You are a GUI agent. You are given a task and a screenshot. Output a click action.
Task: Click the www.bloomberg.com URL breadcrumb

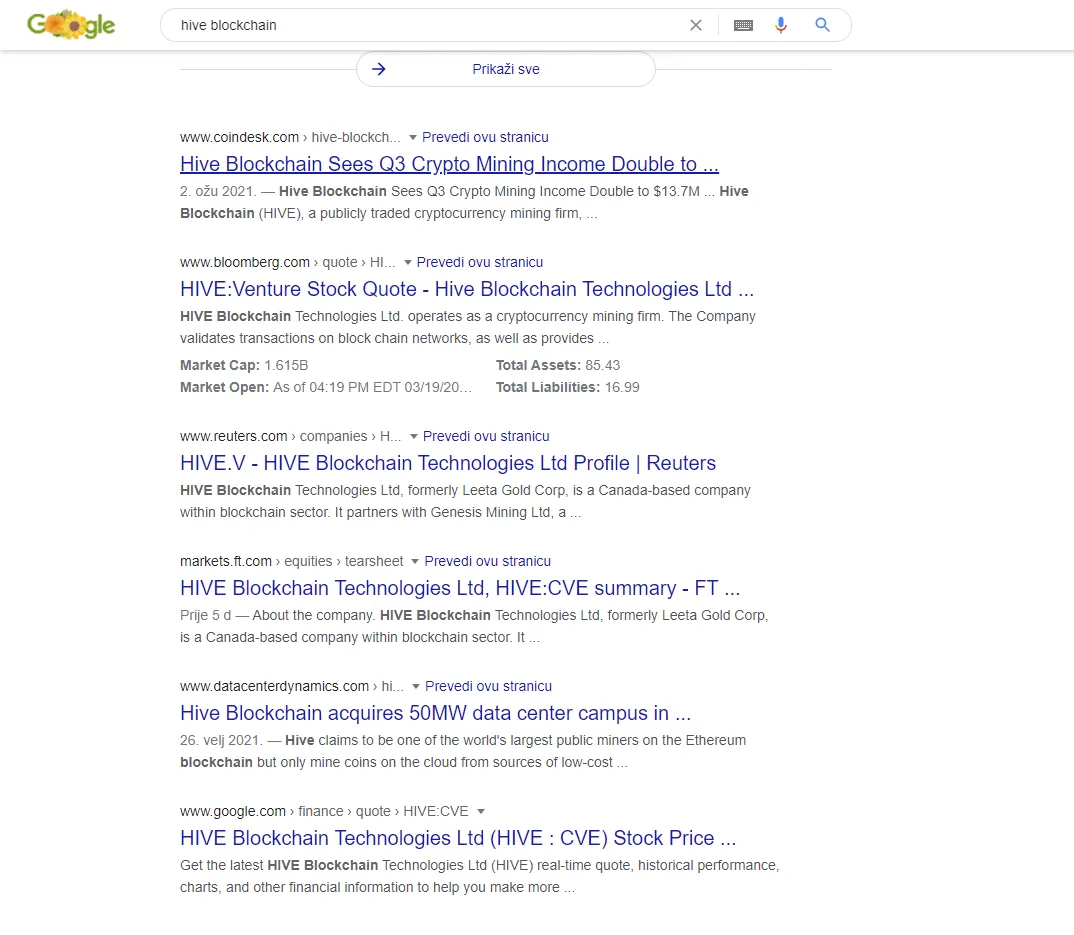pos(288,262)
